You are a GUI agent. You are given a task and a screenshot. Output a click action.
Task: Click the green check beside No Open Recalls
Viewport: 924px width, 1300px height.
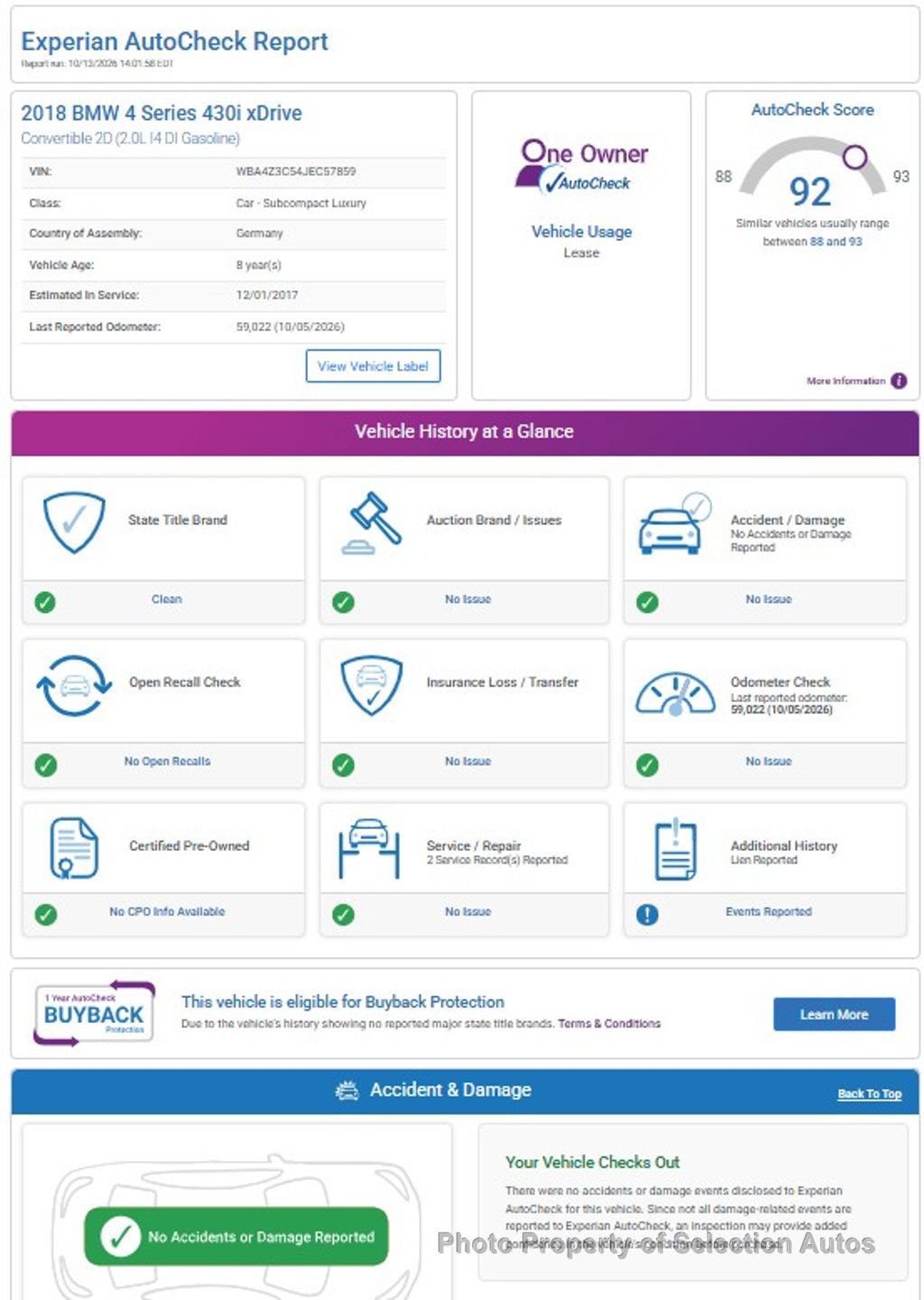click(45, 765)
